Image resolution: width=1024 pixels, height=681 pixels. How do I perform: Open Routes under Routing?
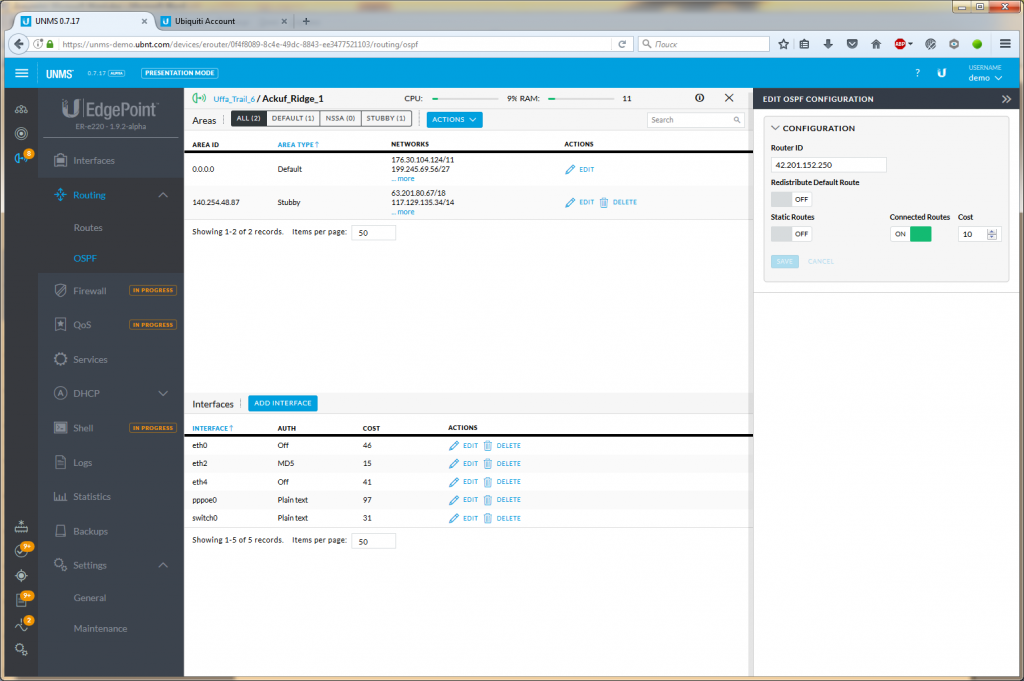[88, 228]
